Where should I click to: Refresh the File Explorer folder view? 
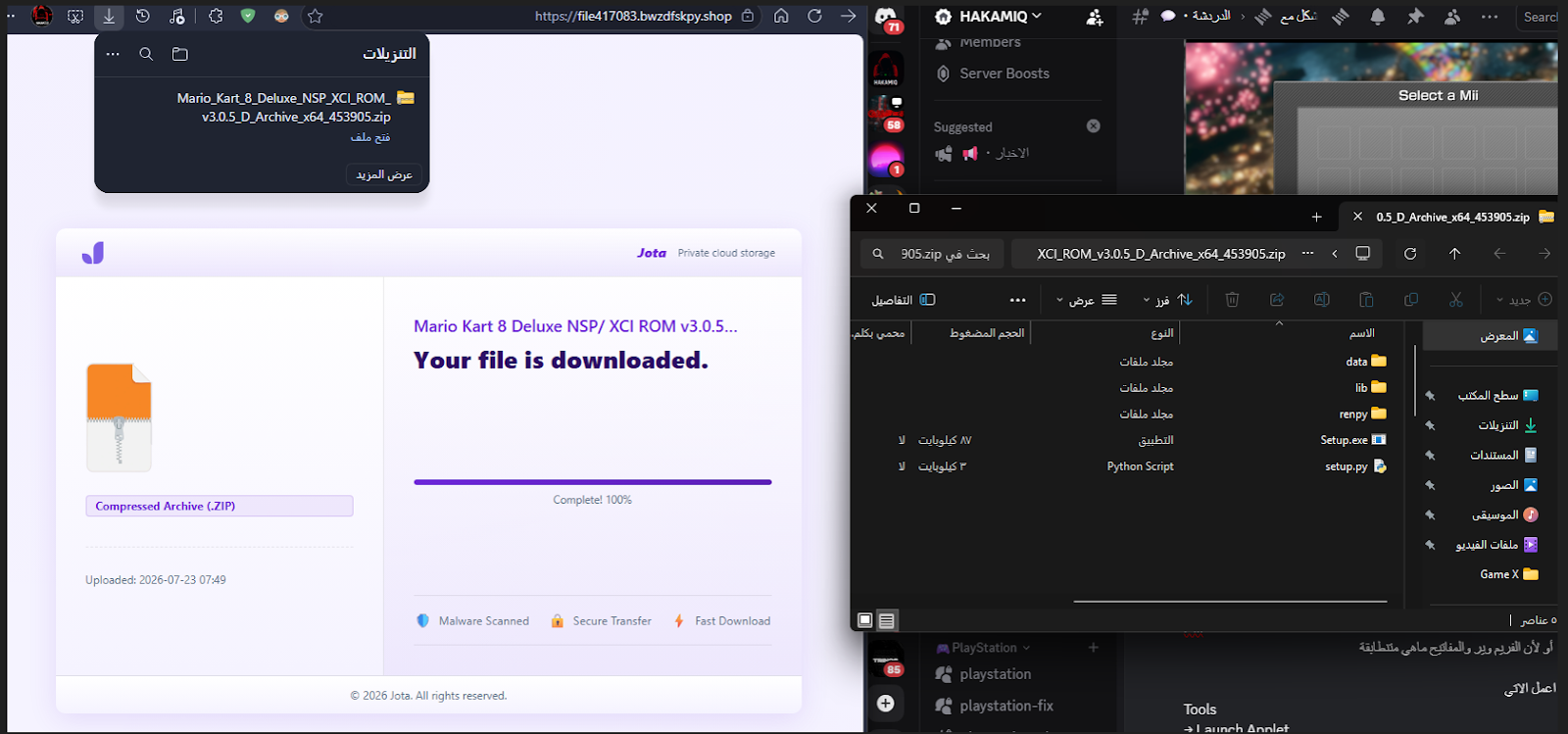(1410, 254)
